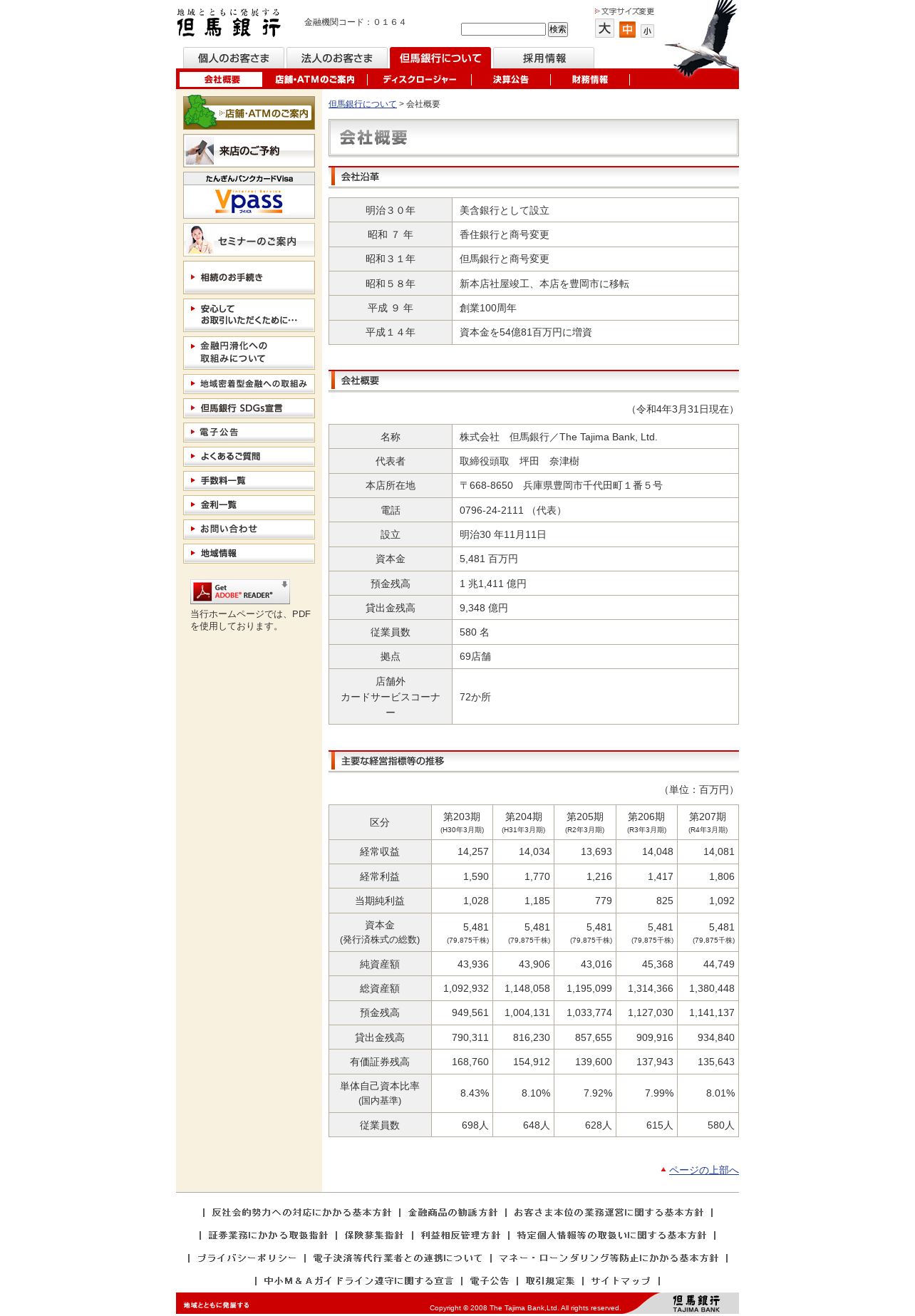
Task: Open サイトマップ footer link
Action: click(621, 1281)
